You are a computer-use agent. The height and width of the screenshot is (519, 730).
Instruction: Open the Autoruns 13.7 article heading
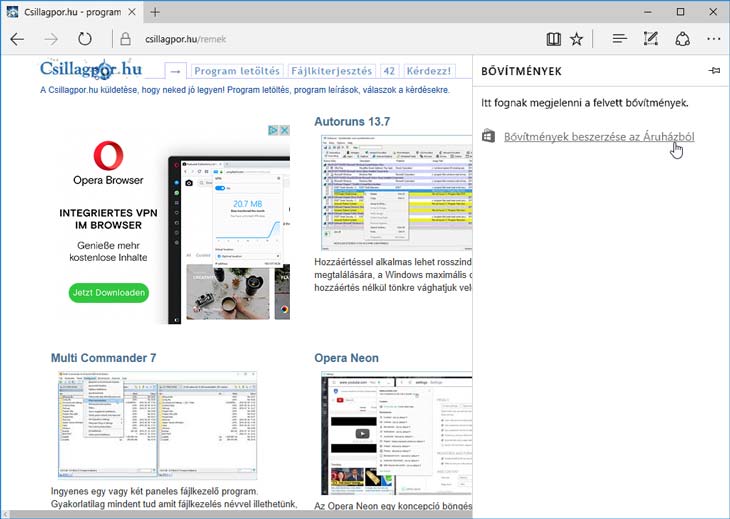[352, 122]
